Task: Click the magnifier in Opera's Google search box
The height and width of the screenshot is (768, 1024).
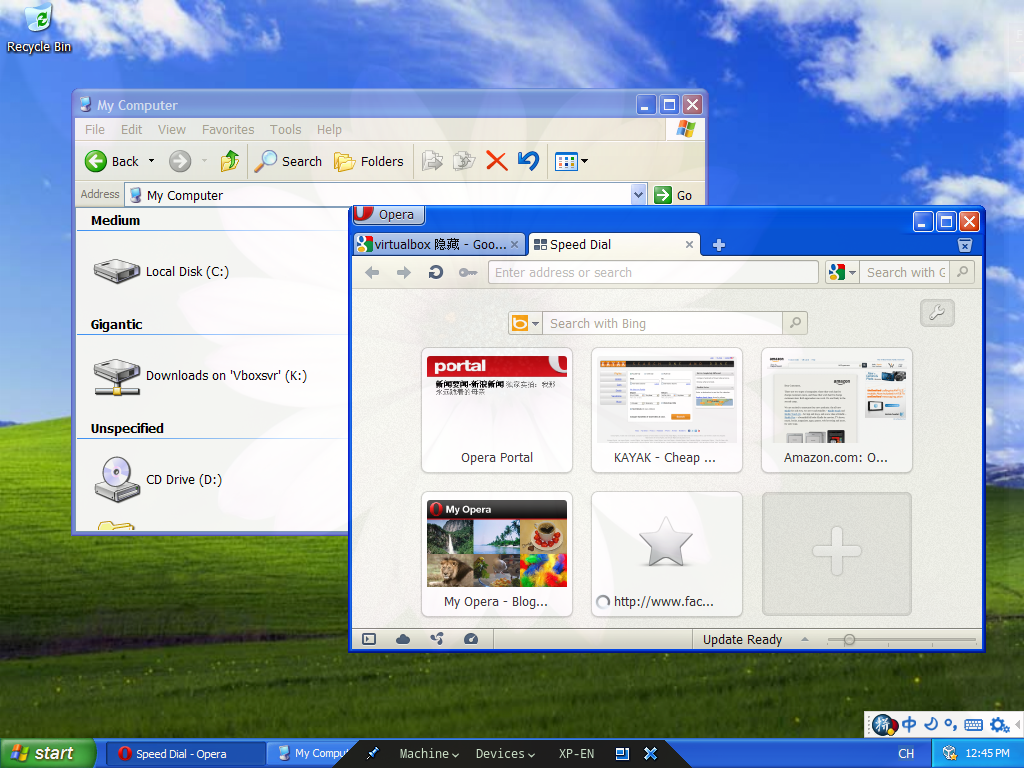Action: point(962,272)
